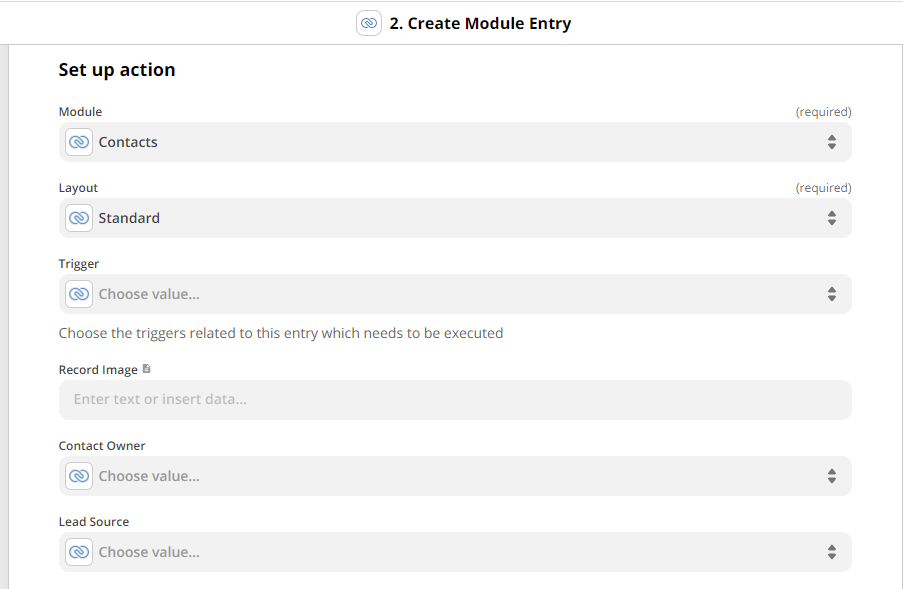Click the up-down arrows of Trigger field

click(832, 294)
